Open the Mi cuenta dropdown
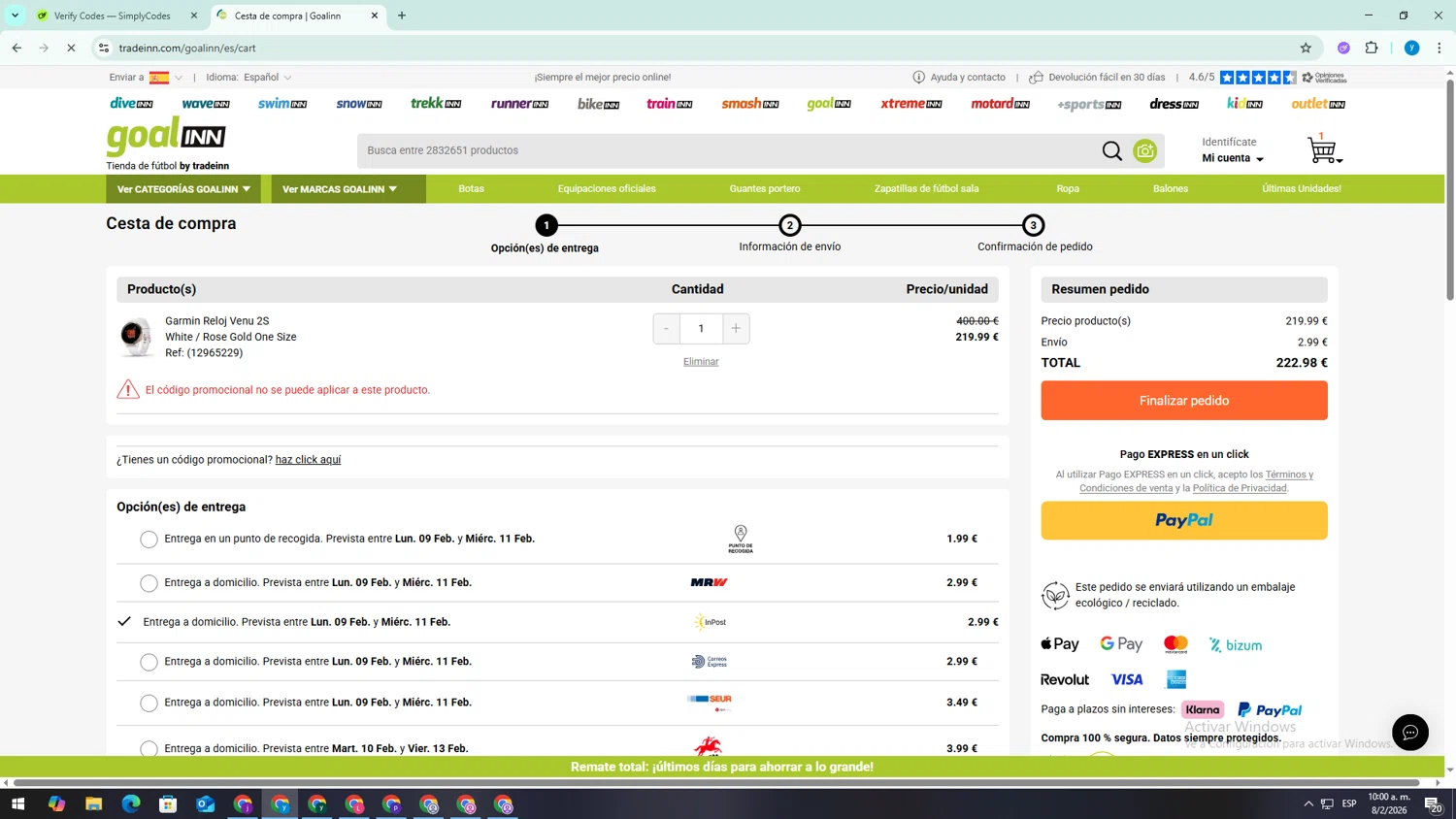 pos(1233,158)
